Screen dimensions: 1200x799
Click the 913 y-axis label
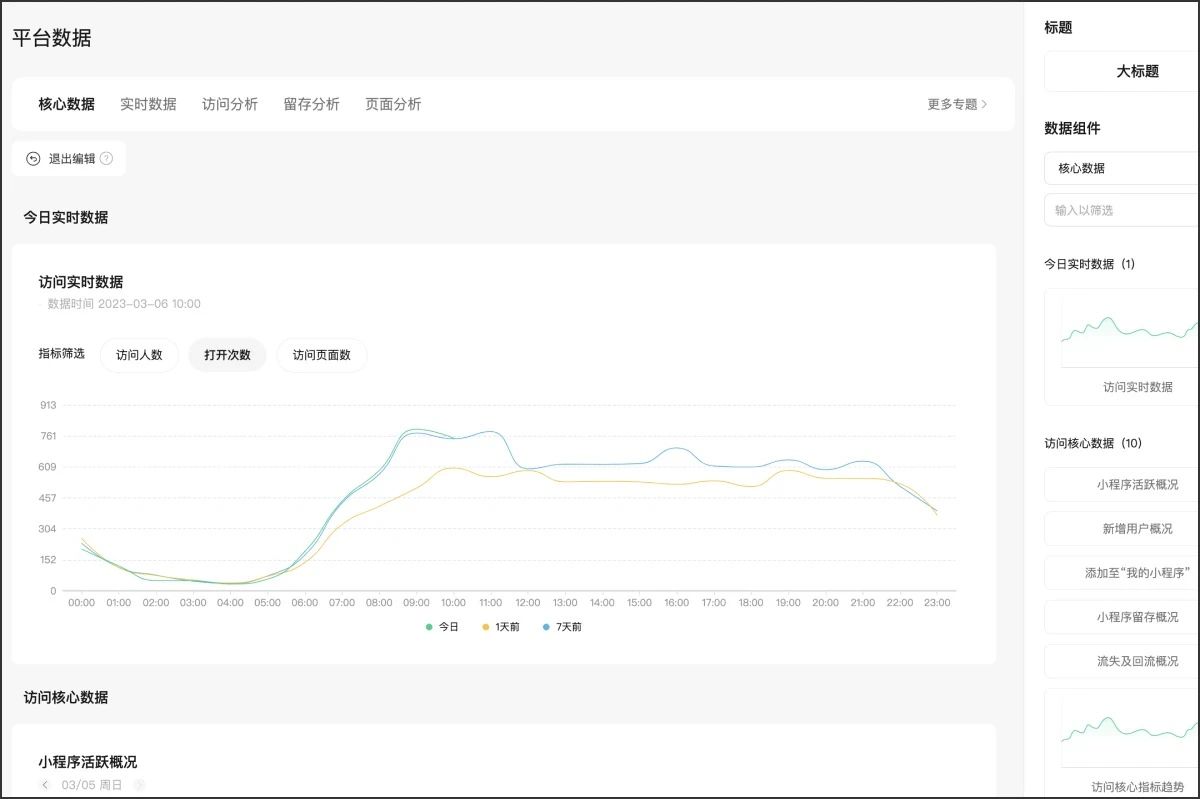coord(48,405)
